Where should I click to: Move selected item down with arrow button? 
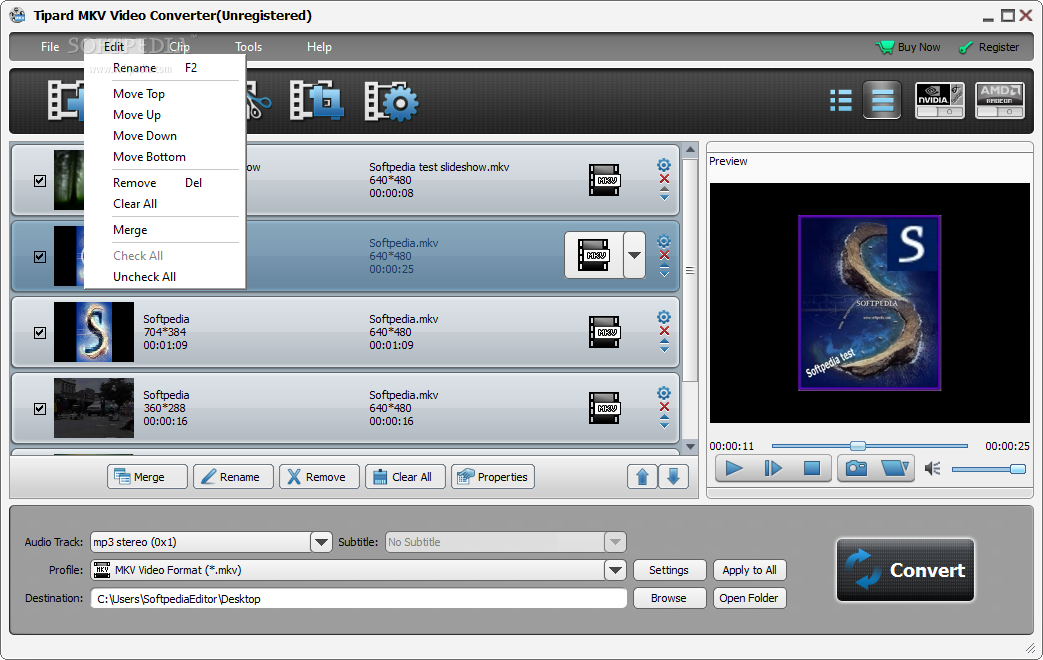[x=673, y=476]
